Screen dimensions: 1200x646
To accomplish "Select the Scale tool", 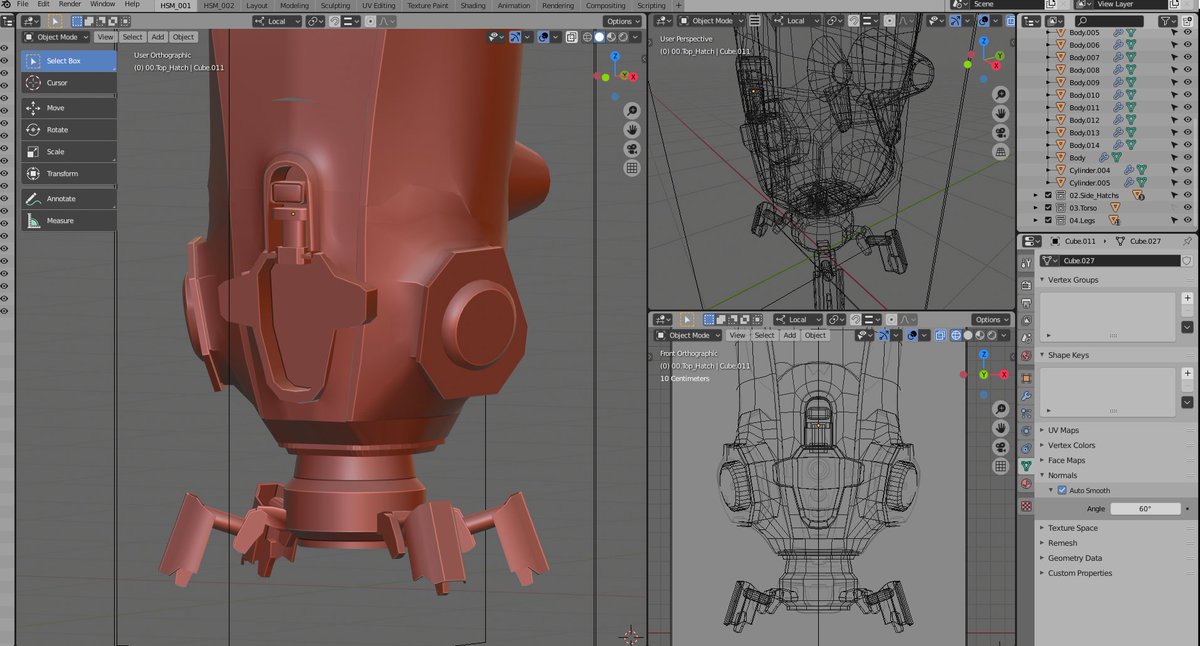I will pos(68,152).
